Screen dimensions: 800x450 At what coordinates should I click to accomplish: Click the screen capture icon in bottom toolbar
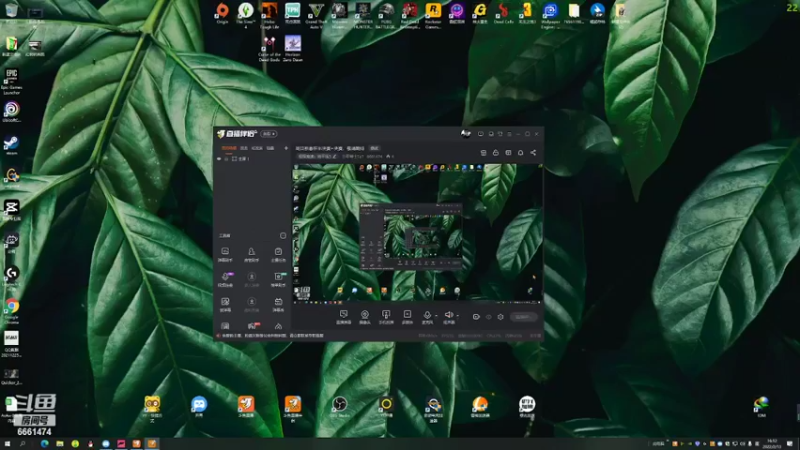[x=343, y=317]
